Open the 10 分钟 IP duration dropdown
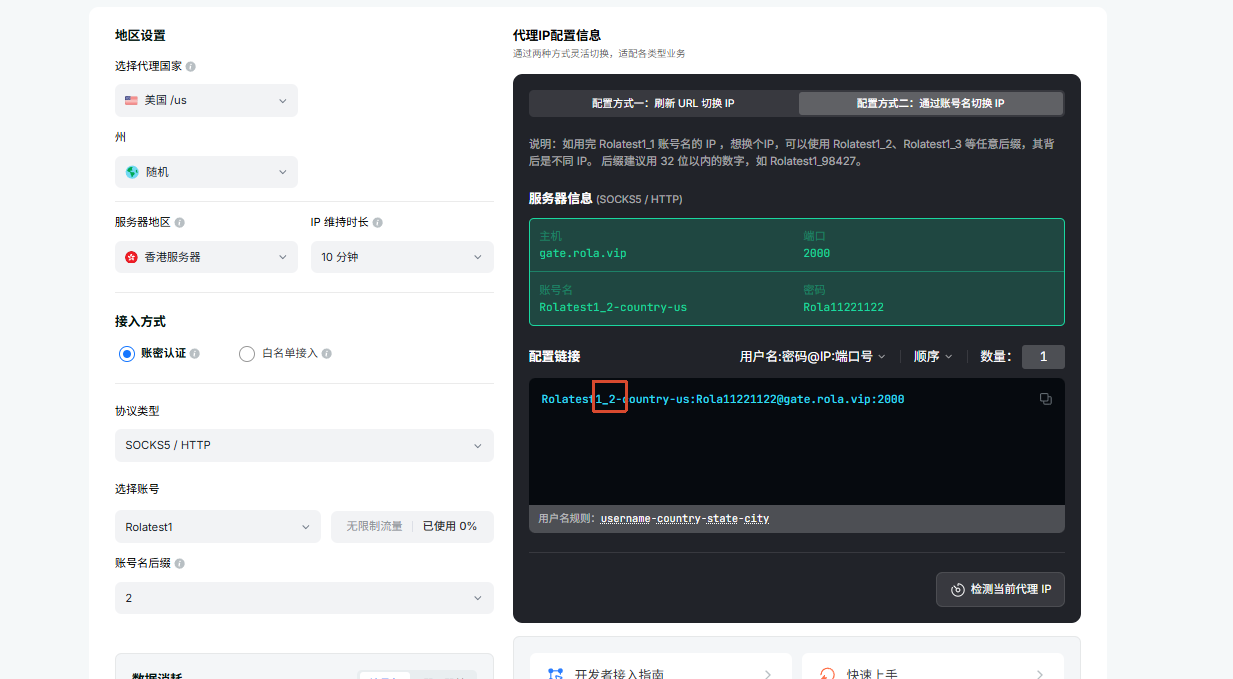1233x679 pixels. click(402, 257)
